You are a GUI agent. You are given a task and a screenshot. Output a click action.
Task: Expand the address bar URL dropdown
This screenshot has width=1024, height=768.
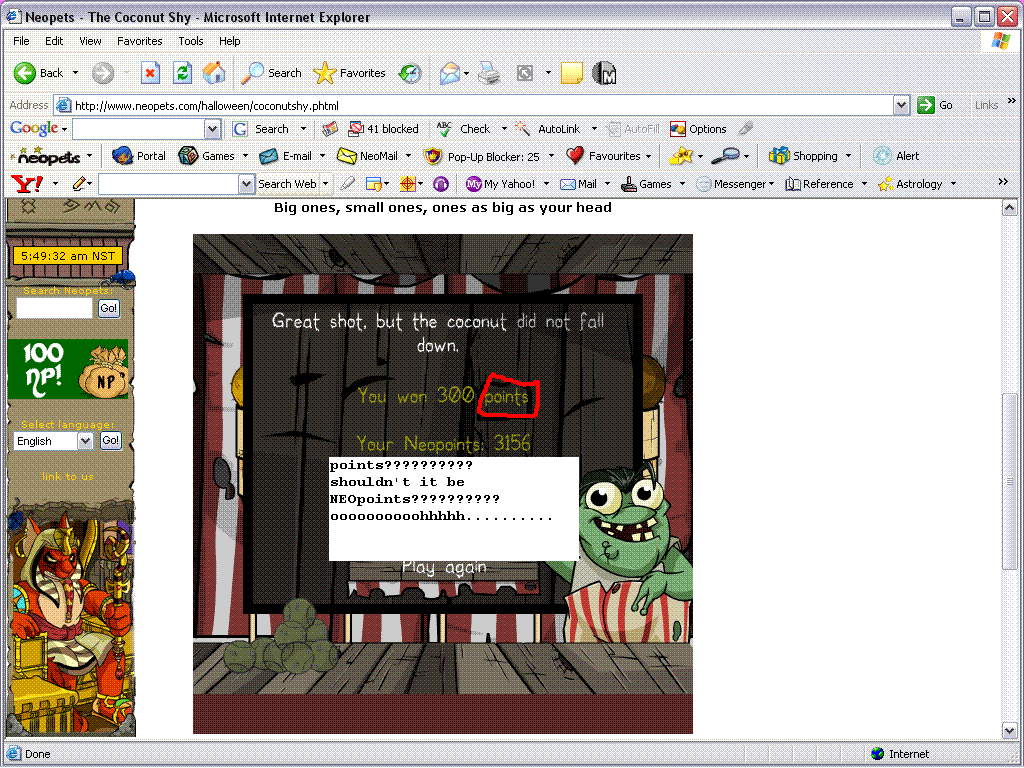[x=901, y=105]
